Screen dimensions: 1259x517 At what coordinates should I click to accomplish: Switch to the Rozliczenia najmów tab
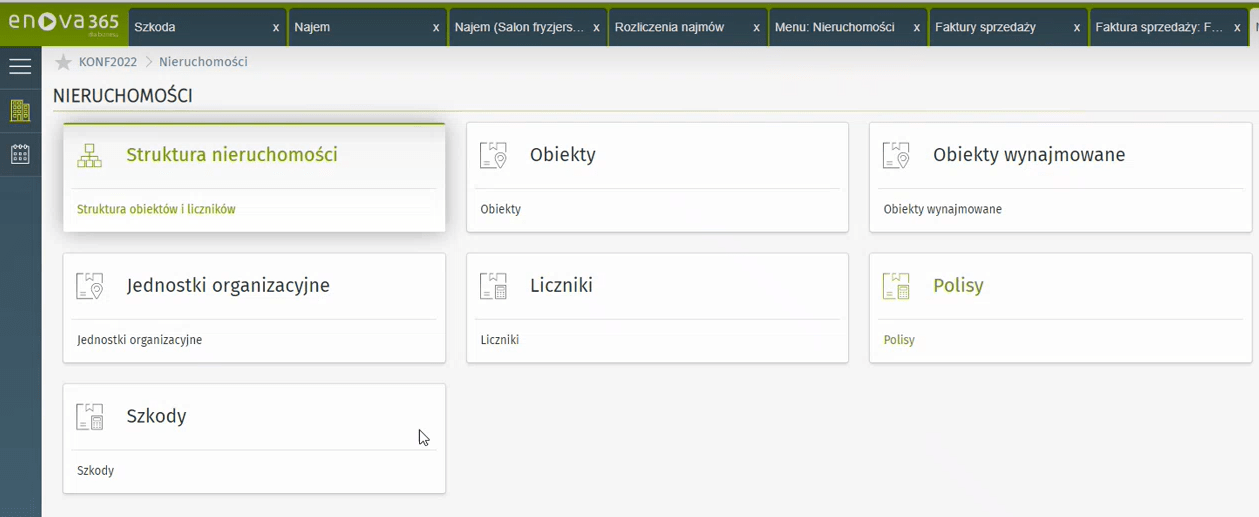coord(669,27)
